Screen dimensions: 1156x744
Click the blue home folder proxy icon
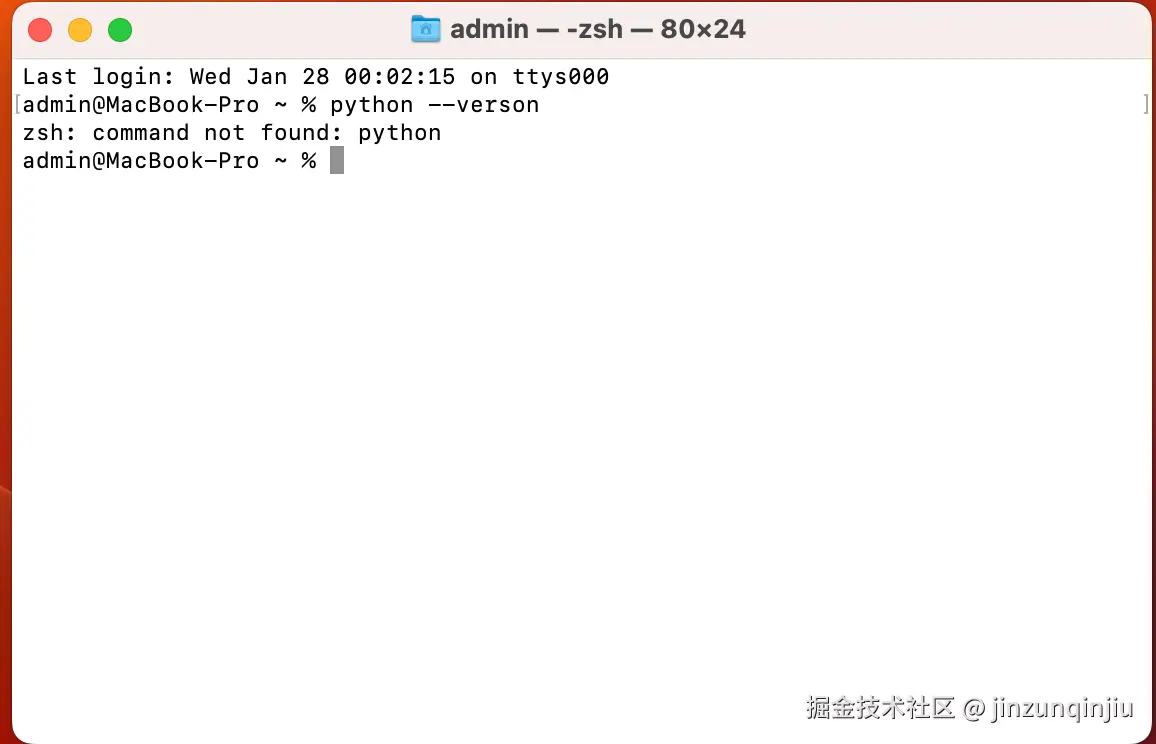click(425, 29)
